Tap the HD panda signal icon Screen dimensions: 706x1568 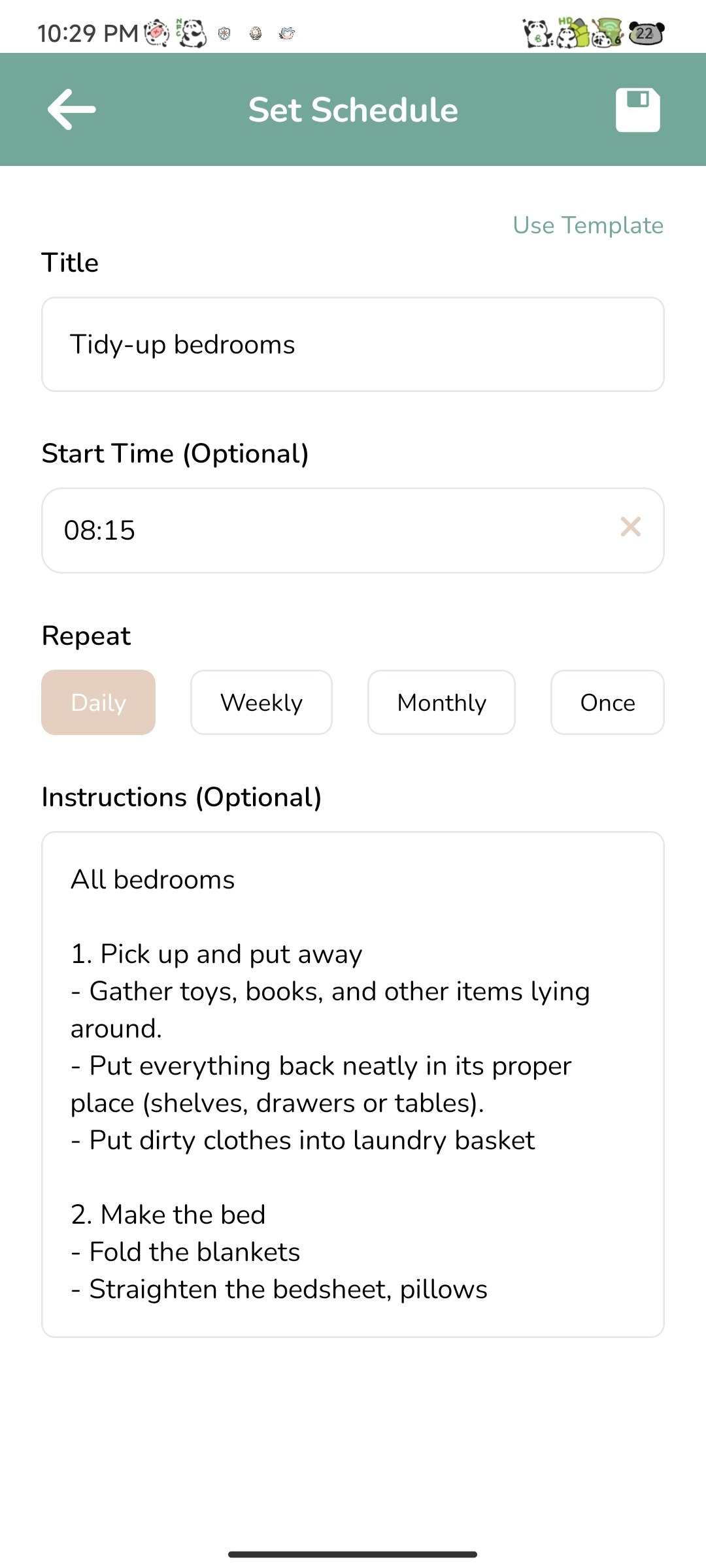[x=573, y=33]
